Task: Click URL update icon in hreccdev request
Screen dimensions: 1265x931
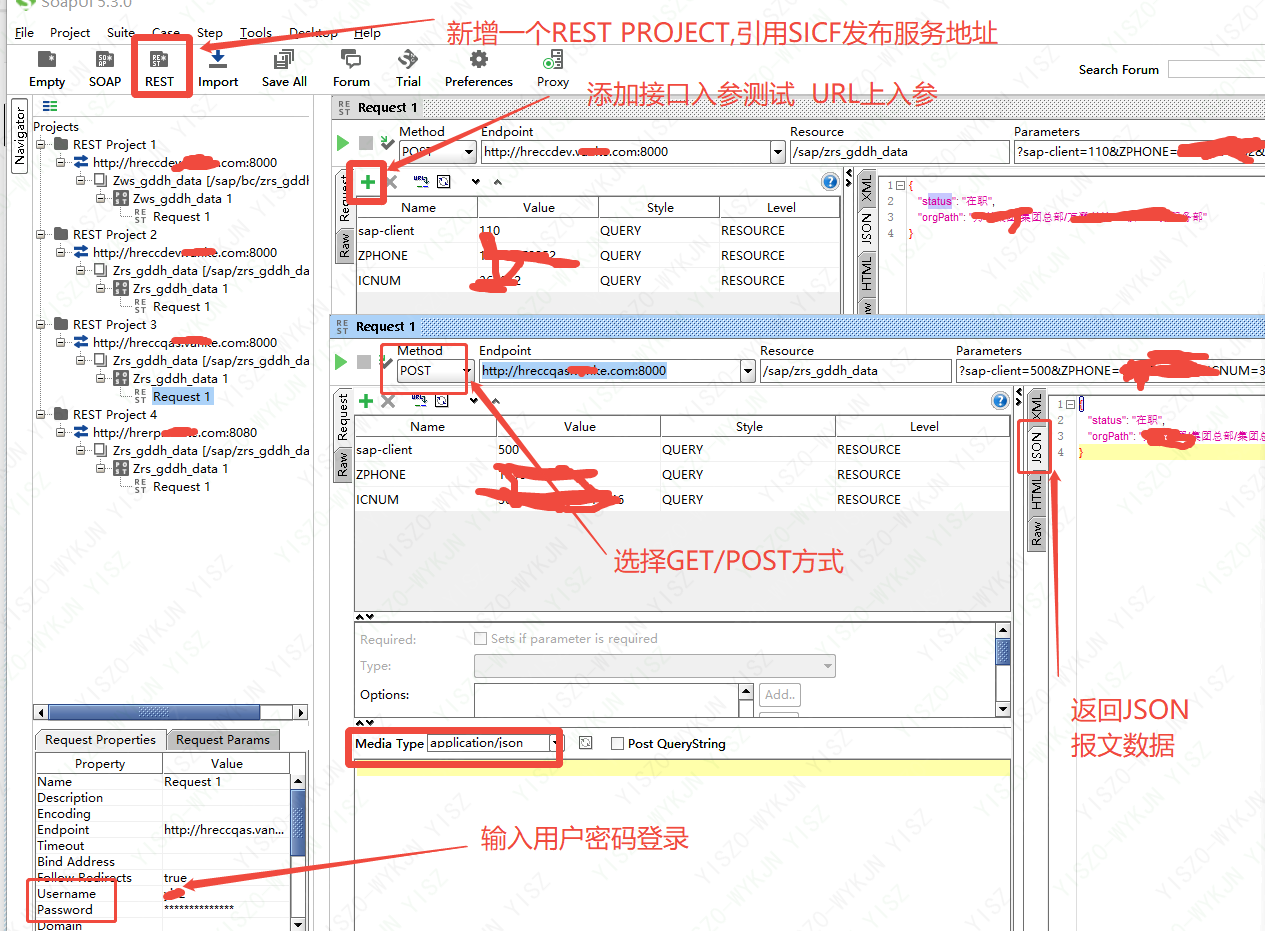Action: tap(420, 182)
